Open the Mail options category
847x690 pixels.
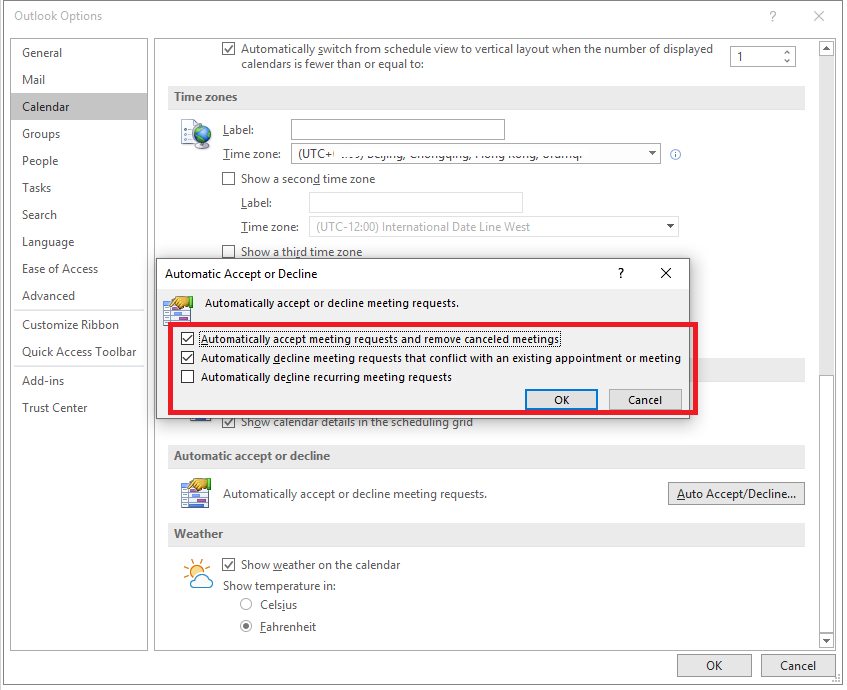point(79,79)
